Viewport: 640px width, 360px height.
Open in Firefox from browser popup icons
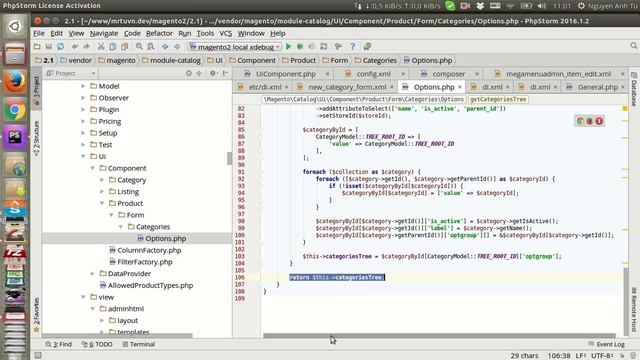(590, 121)
